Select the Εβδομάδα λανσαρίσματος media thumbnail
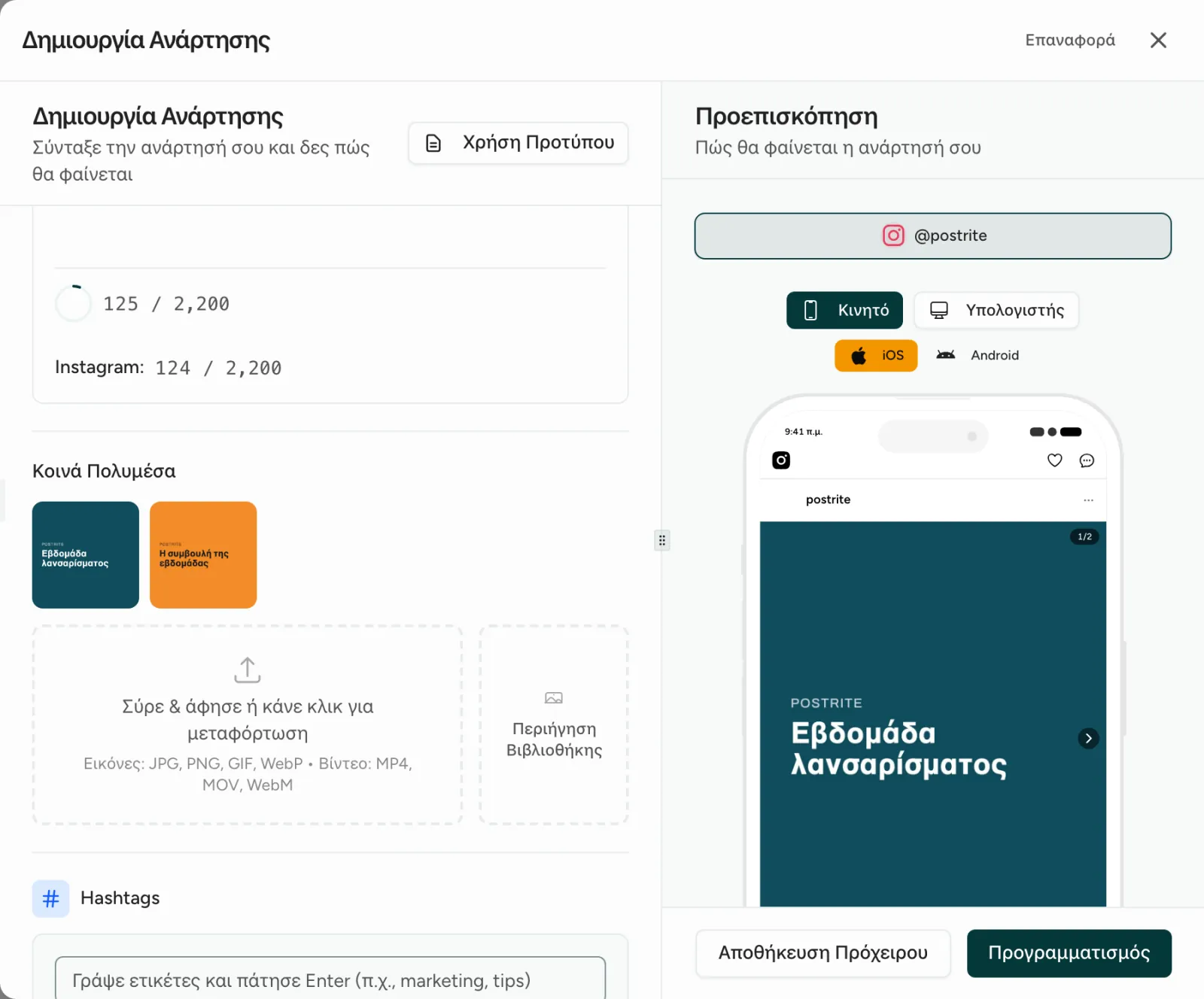This screenshot has width=1204, height=999. pyautogui.click(x=86, y=555)
